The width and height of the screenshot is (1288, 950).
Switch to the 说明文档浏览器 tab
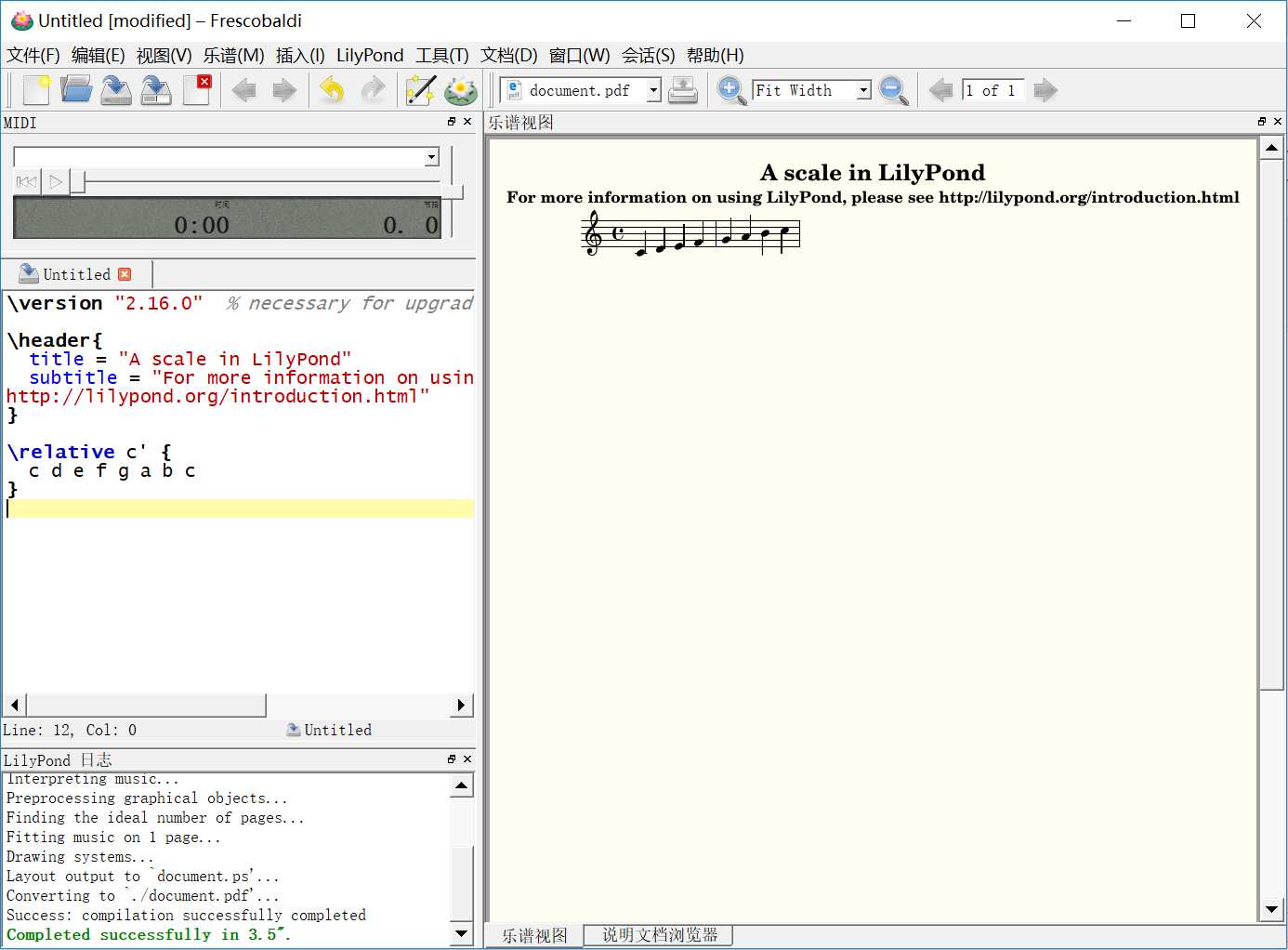click(x=659, y=934)
